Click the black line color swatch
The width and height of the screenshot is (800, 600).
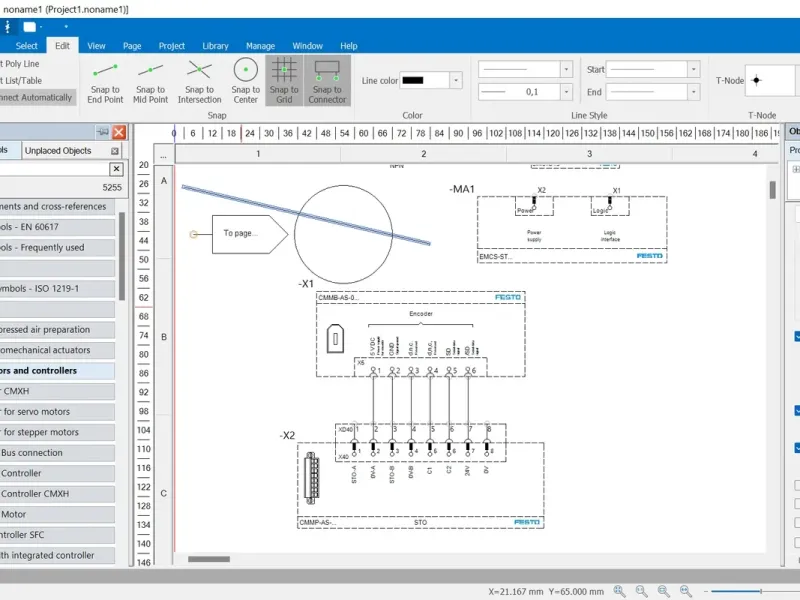pos(413,80)
